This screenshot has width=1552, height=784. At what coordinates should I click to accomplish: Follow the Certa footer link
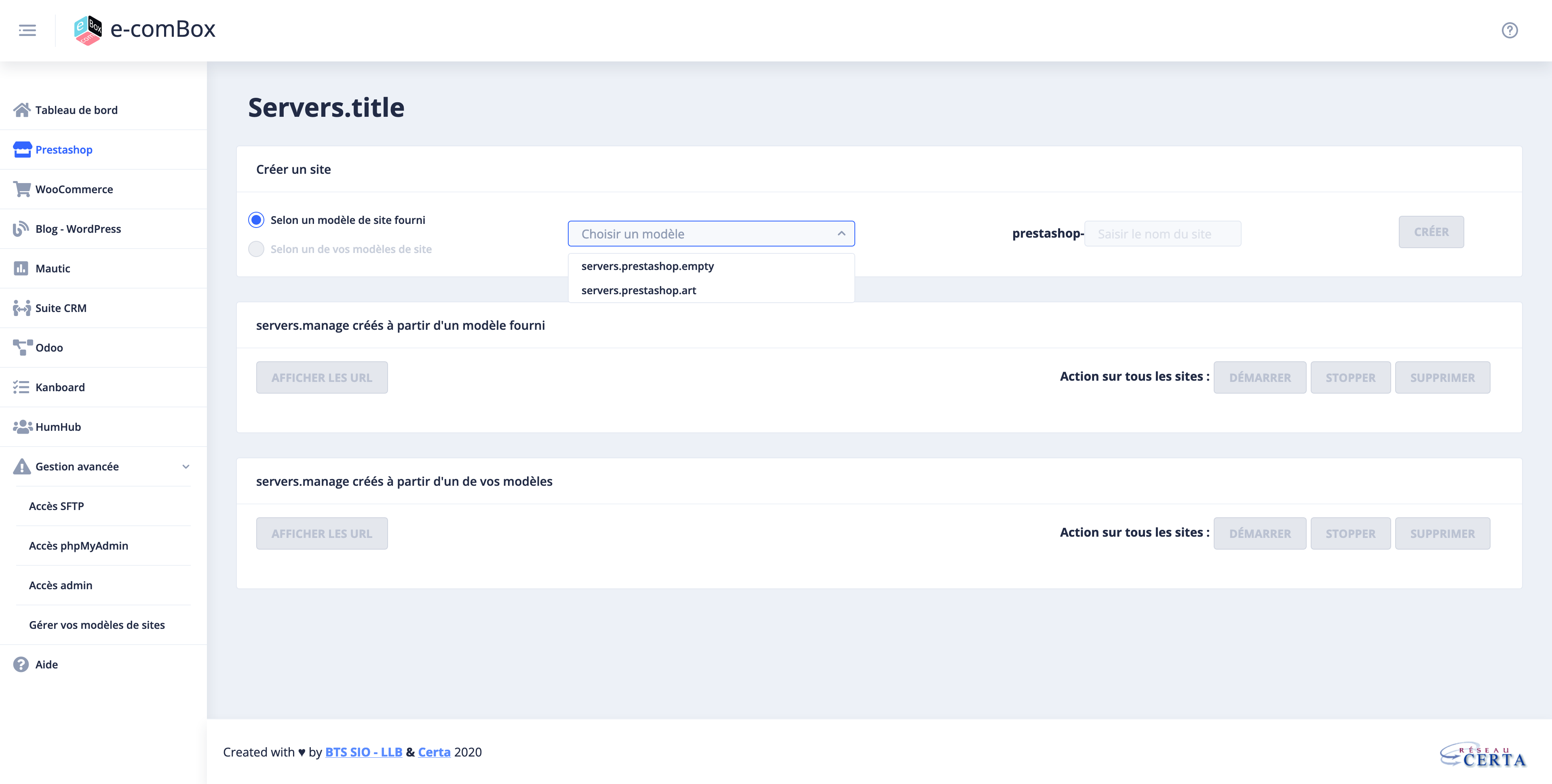[x=434, y=752]
